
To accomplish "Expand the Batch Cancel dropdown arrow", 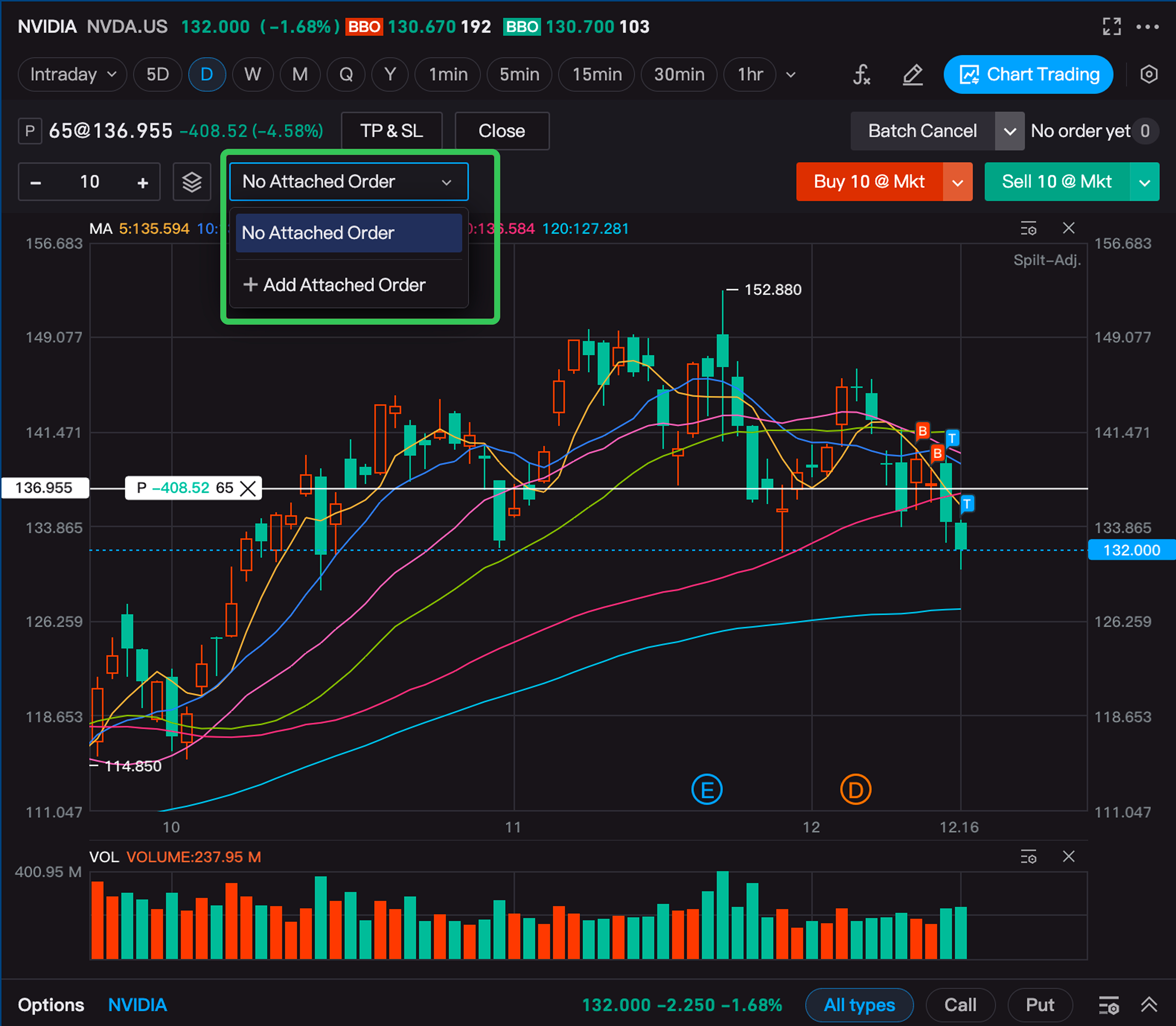I will tap(1010, 131).
